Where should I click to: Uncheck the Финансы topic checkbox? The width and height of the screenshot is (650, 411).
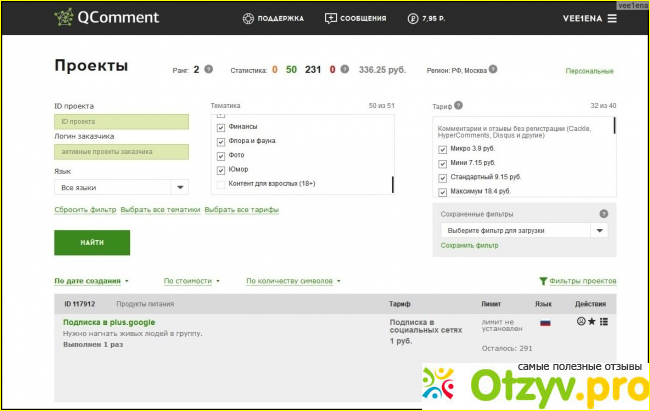click(x=220, y=127)
